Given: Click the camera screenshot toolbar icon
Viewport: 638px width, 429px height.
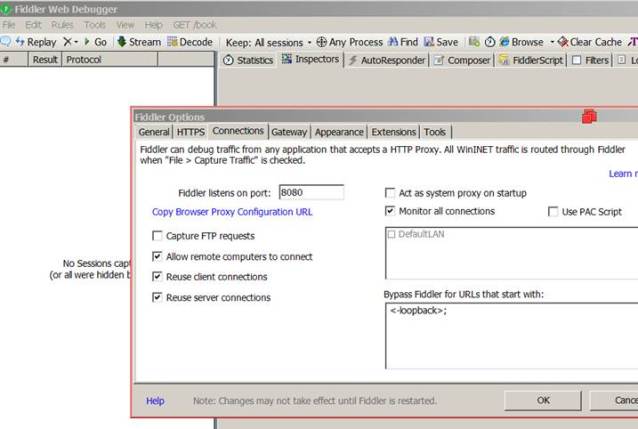Looking at the screenshot, I should coord(474,42).
